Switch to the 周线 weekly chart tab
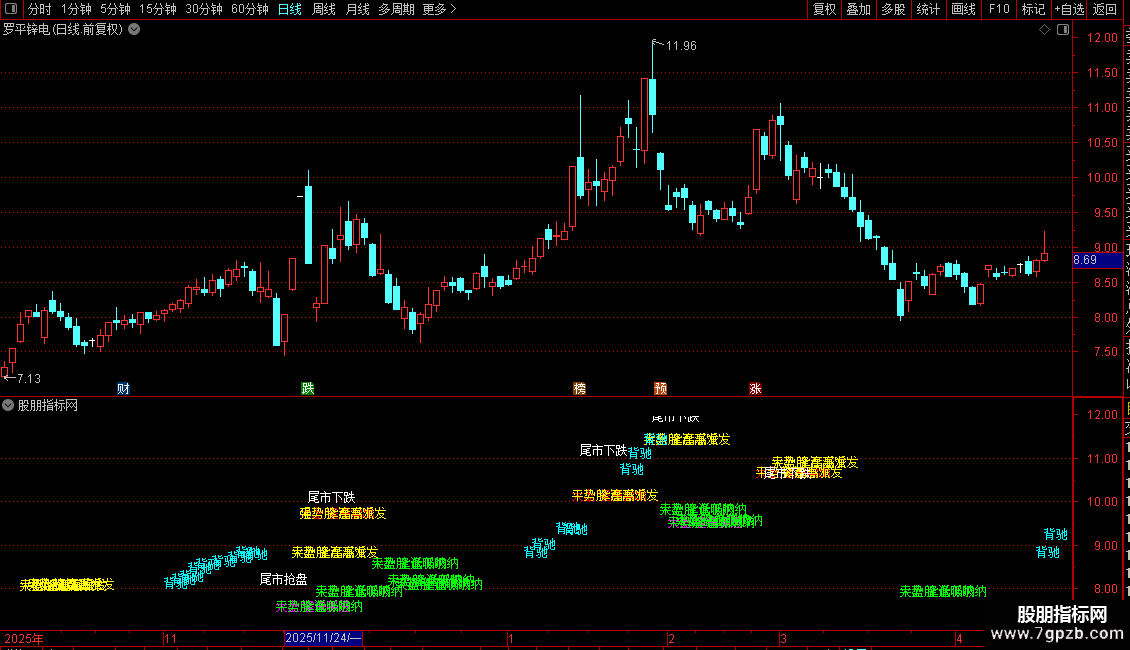The width and height of the screenshot is (1130, 650). click(x=324, y=9)
